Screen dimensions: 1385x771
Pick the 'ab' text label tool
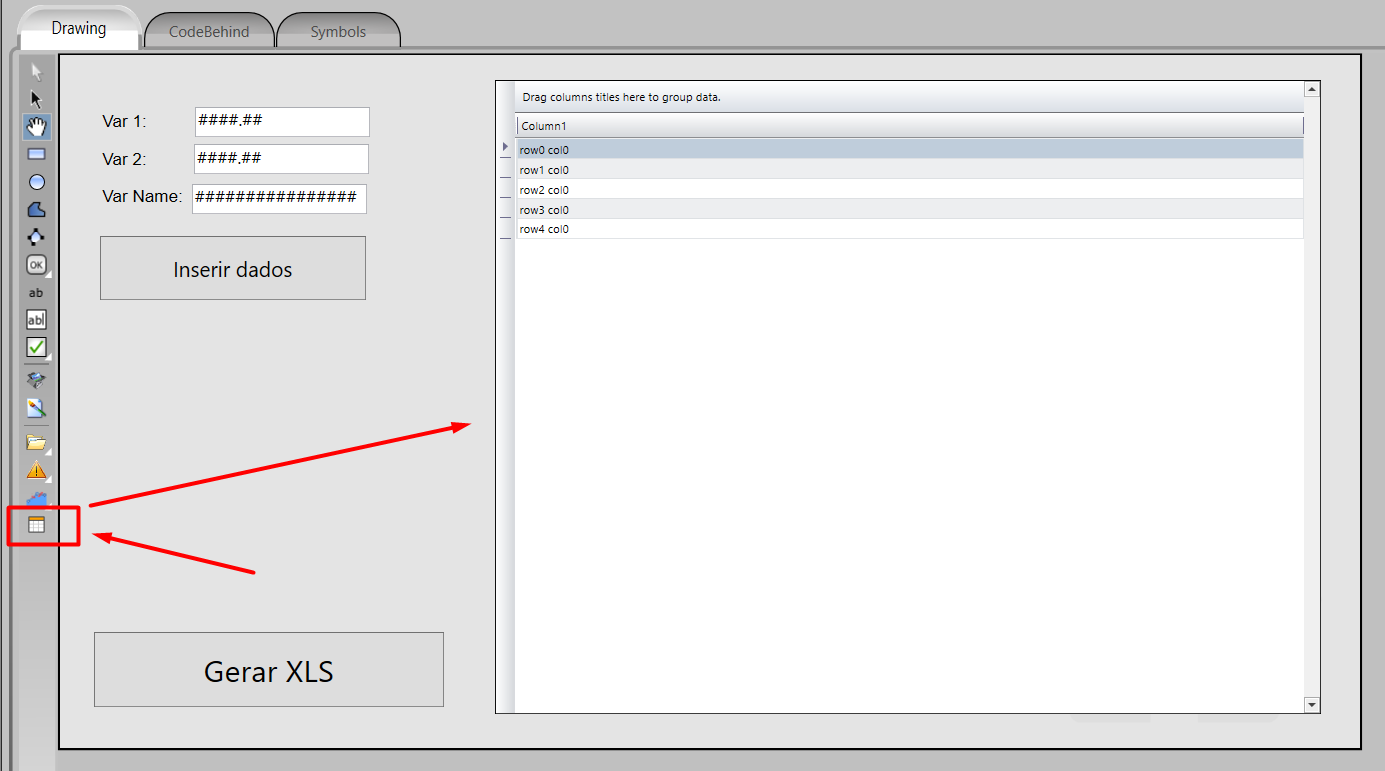tap(36, 293)
